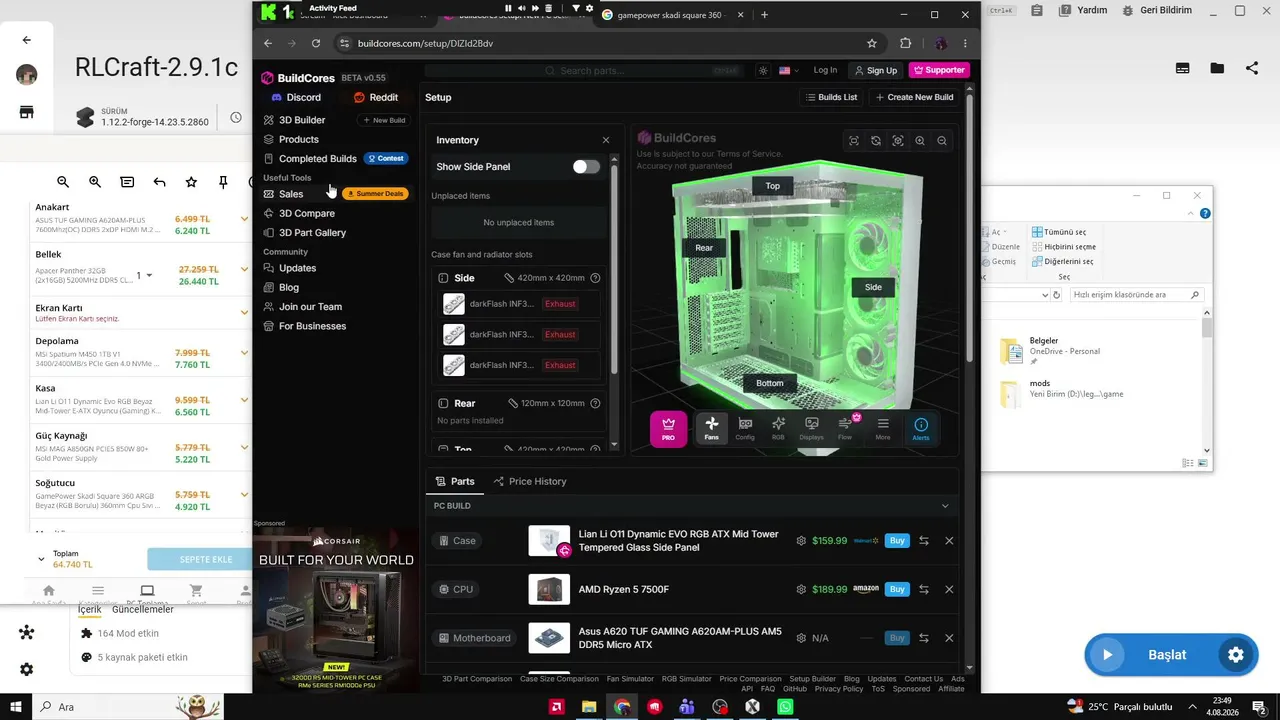Close the Inventory panel
Viewport: 1280px width, 720px height.
pos(605,140)
